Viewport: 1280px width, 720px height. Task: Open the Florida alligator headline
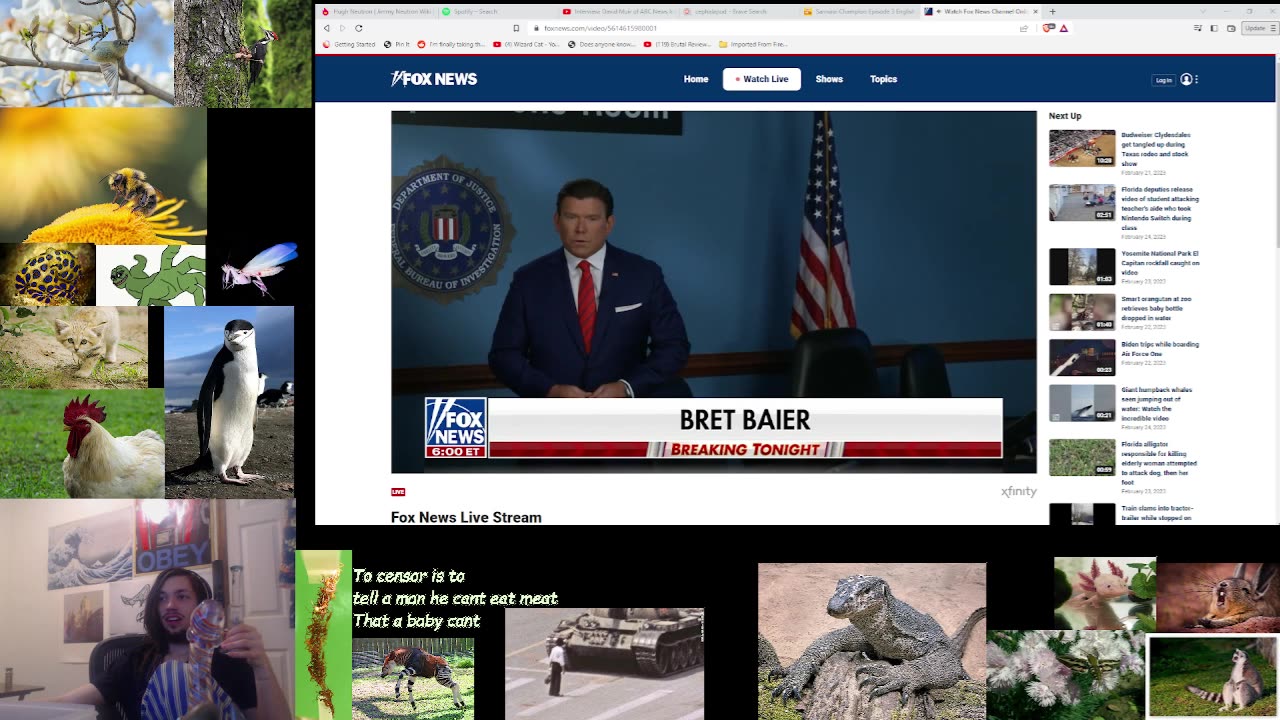(x=1159, y=463)
